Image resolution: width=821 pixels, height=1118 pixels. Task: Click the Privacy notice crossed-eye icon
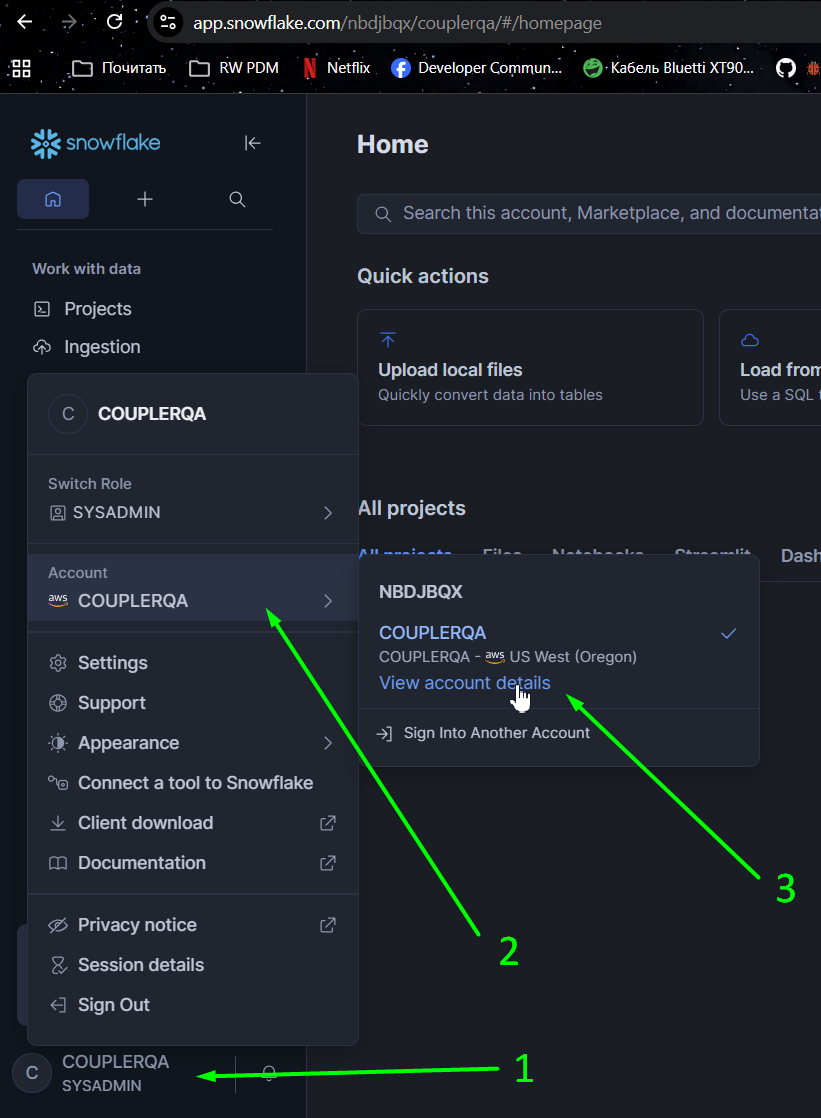58,925
